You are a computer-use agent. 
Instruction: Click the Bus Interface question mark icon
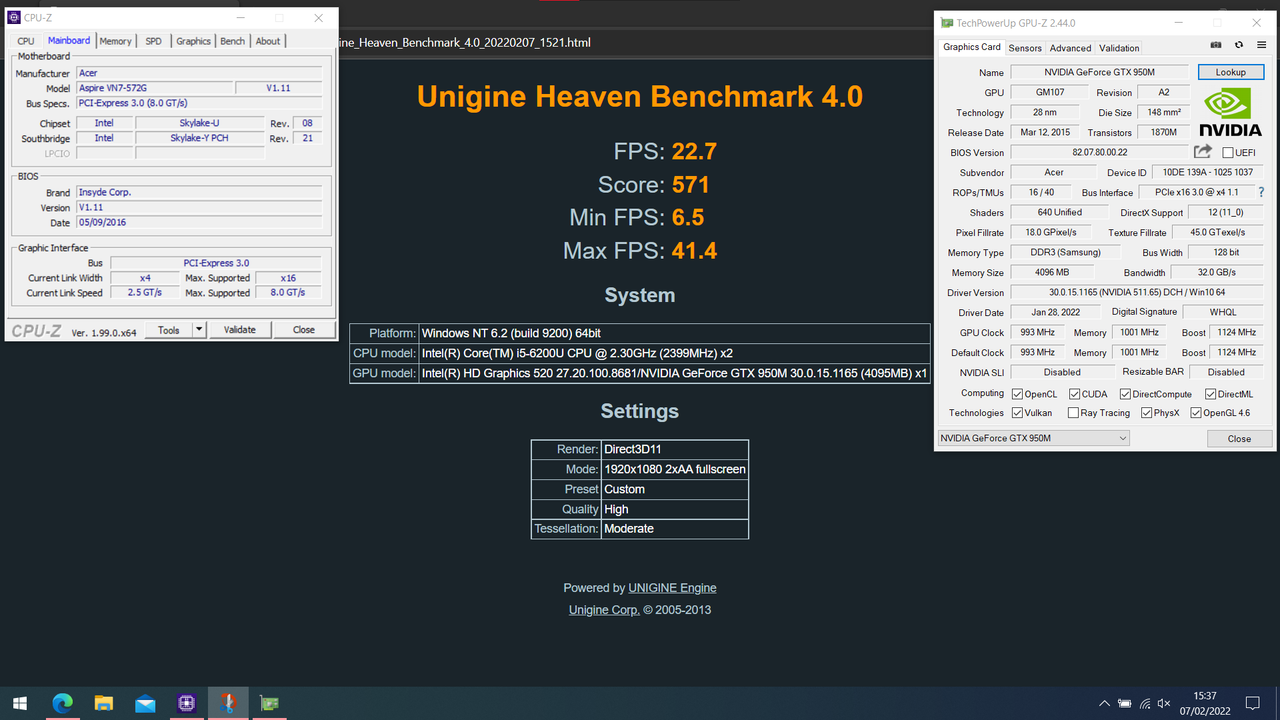click(x=1261, y=192)
